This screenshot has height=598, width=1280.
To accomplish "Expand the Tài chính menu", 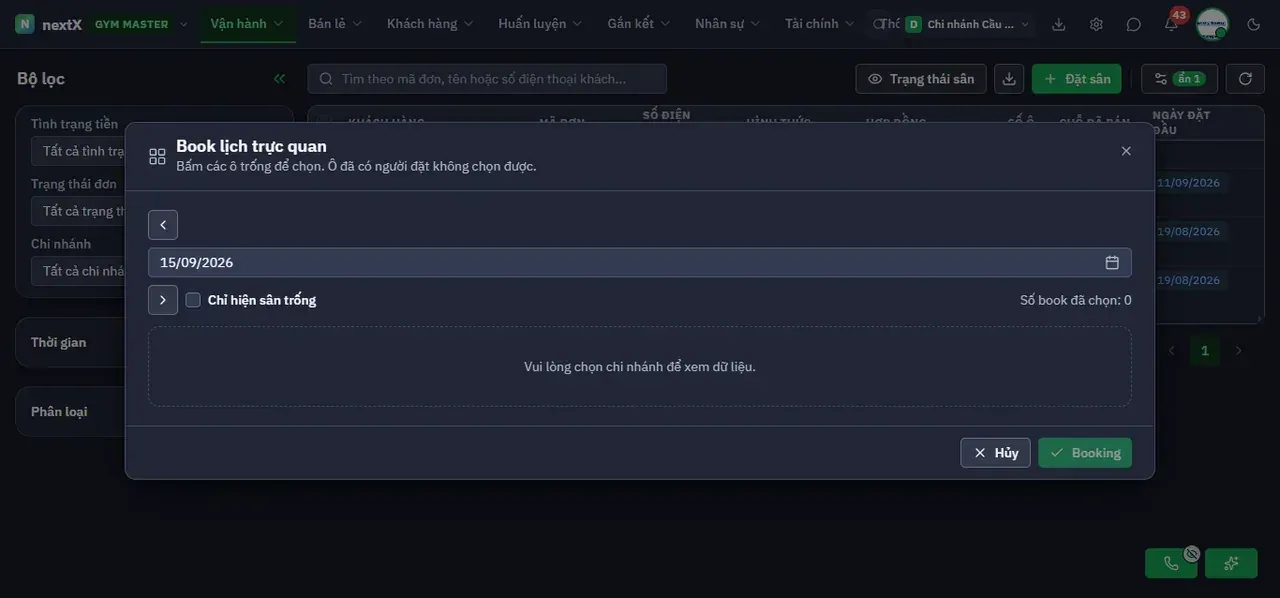I will coord(820,24).
